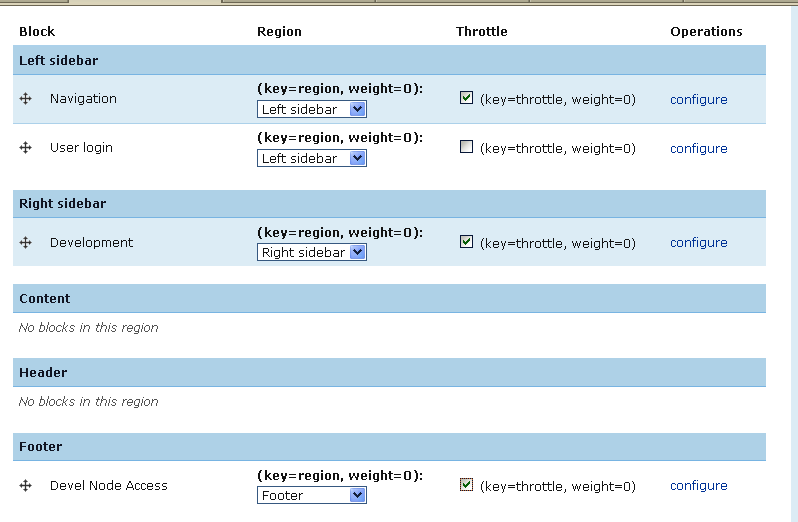Click the Devel Node Access block name

pos(108,486)
